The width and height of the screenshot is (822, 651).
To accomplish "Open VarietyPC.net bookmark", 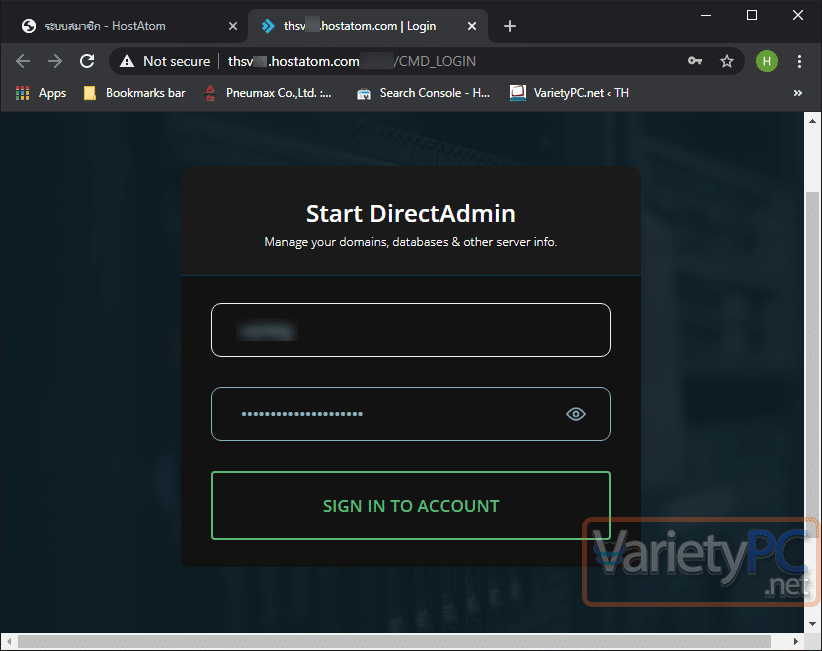I will (569, 93).
